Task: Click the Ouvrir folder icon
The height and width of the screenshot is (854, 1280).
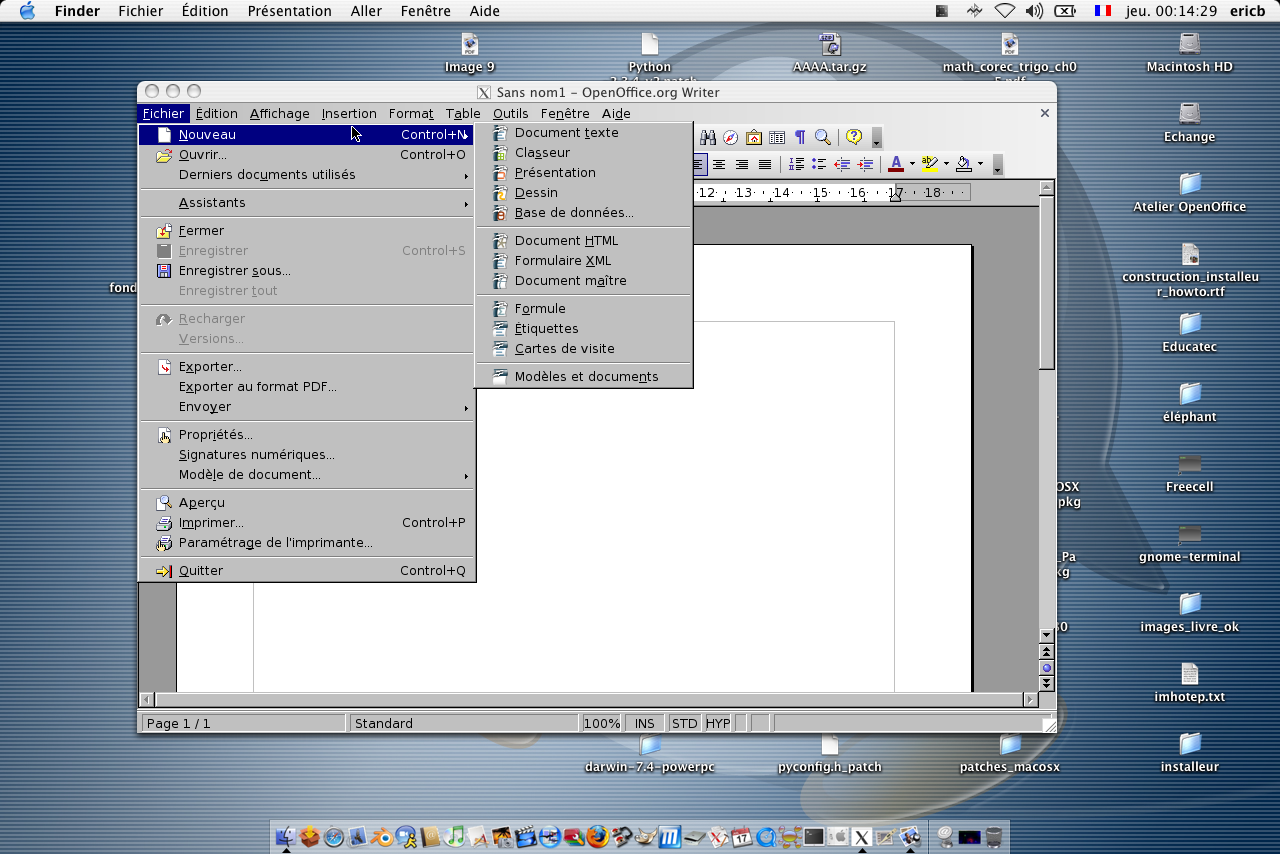Action: (164, 155)
